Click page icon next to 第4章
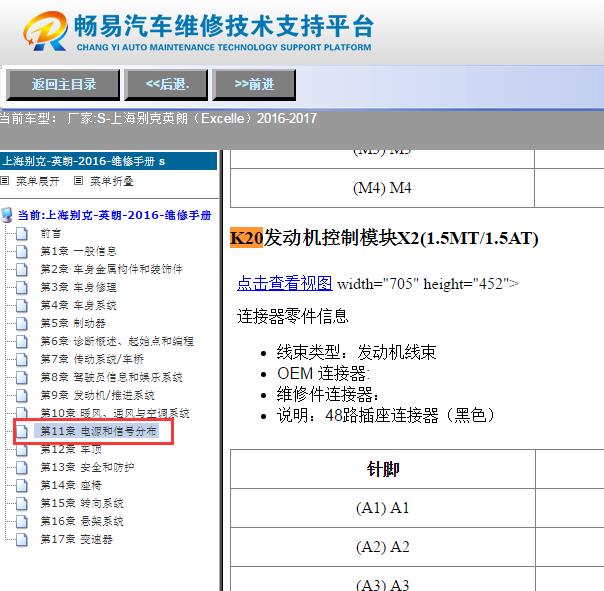The height and width of the screenshot is (591, 604). point(22,306)
